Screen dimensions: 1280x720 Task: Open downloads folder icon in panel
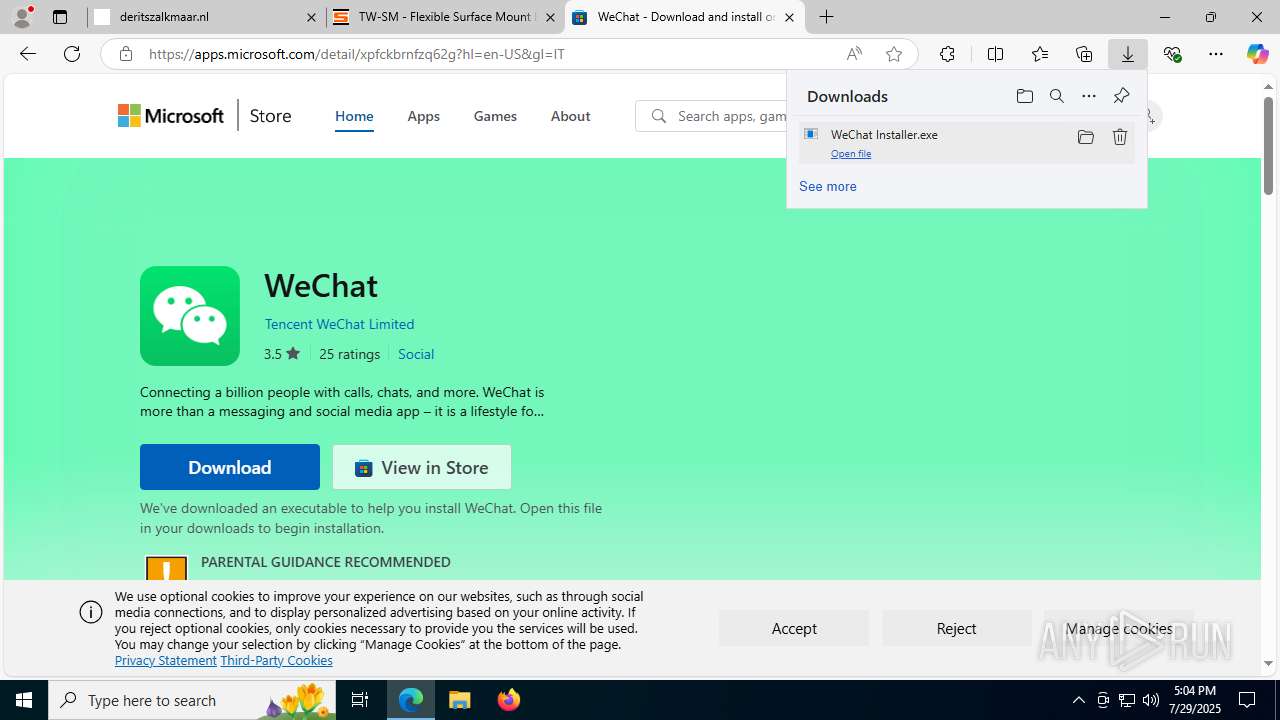(x=1024, y=96)
